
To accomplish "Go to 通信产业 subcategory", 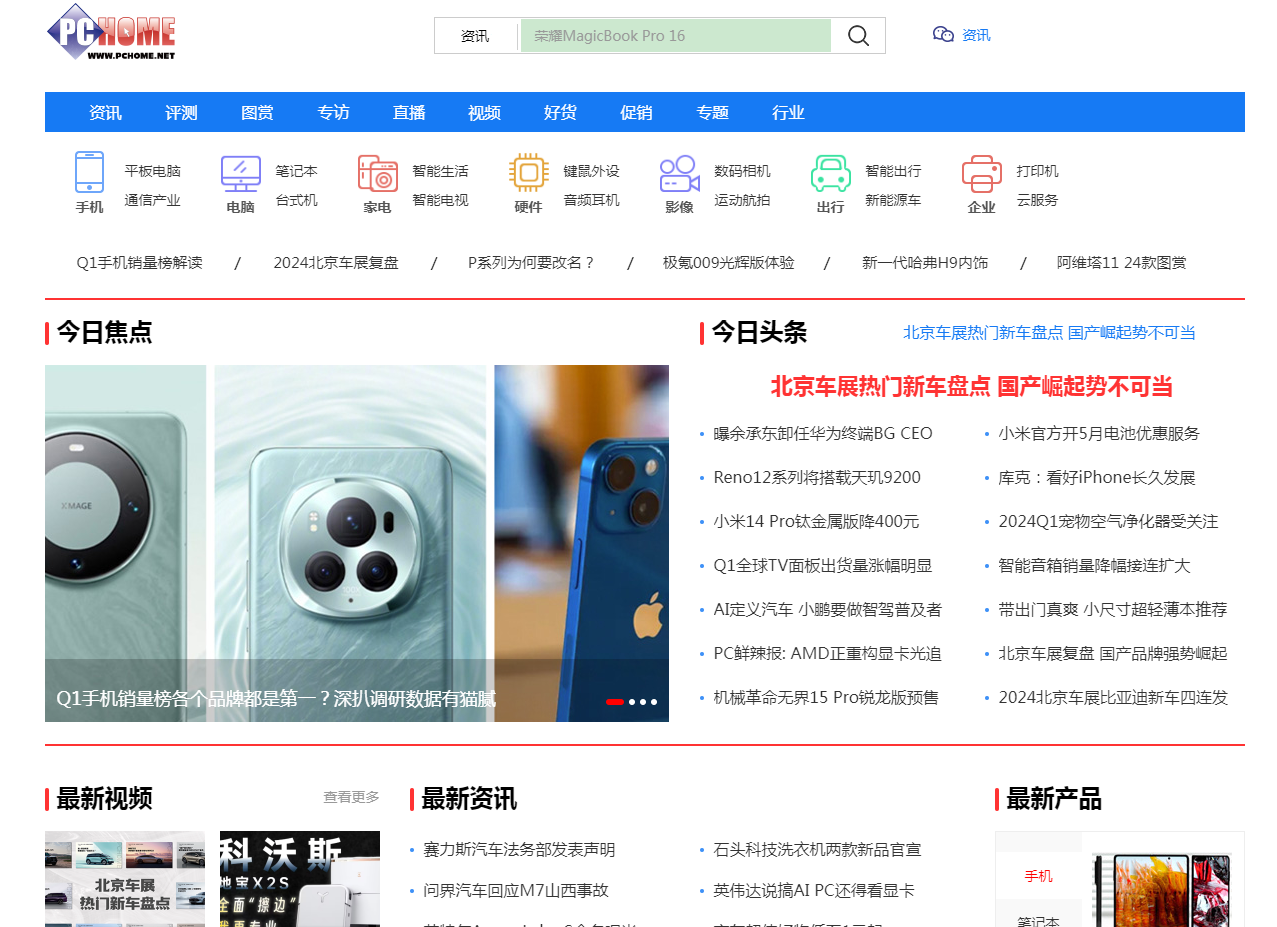I will 152,200.
